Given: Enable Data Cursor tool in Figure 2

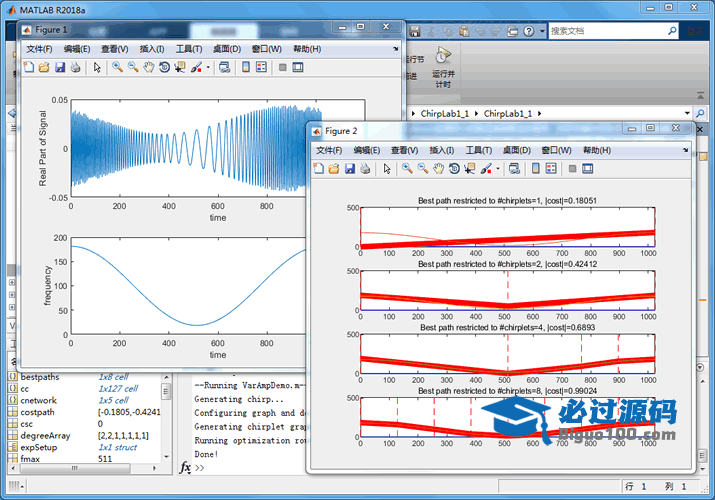Looking at the screenshot, I should [x=470, y=169].
